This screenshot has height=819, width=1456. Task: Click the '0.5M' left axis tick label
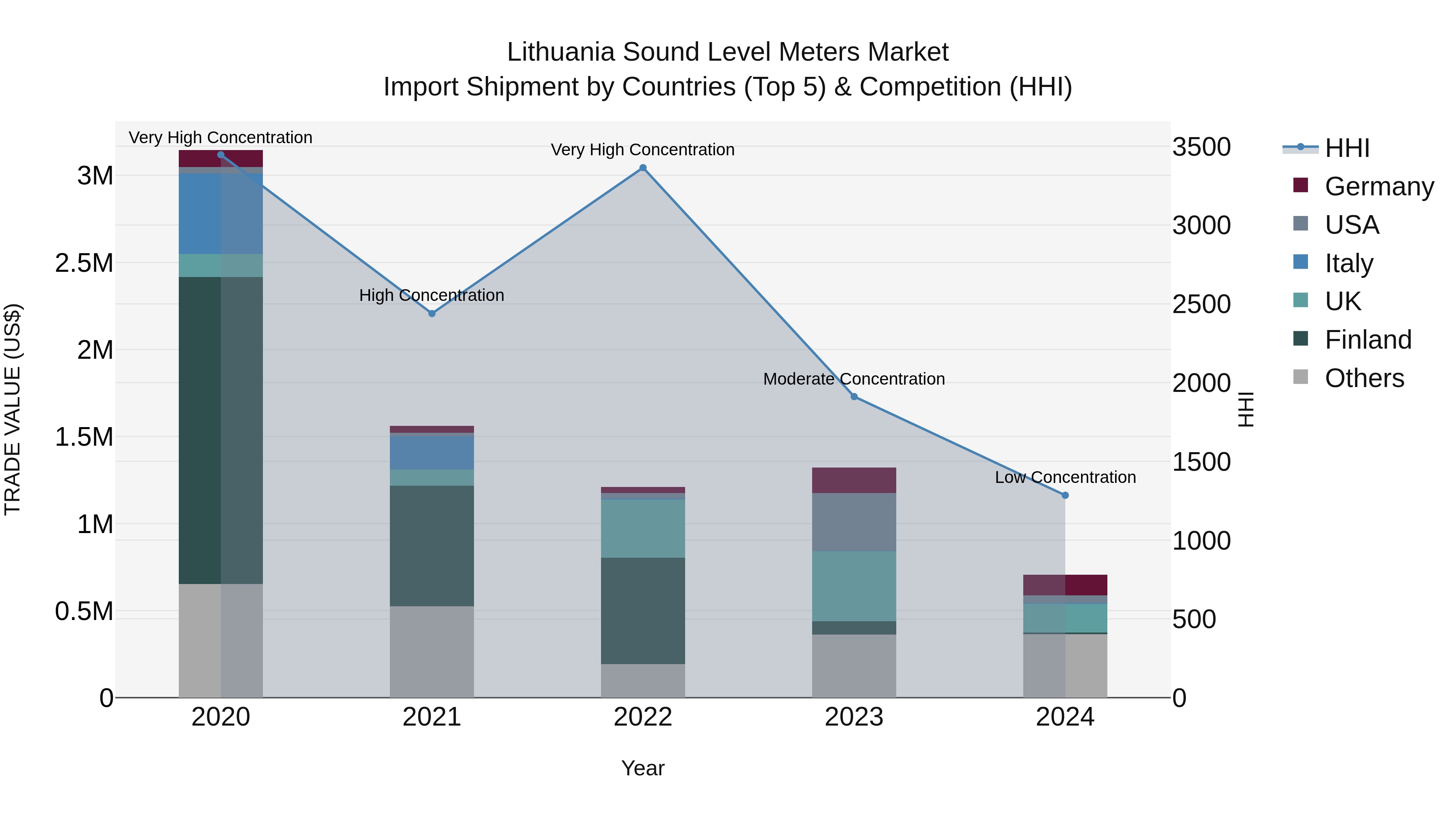pos(84,612)
